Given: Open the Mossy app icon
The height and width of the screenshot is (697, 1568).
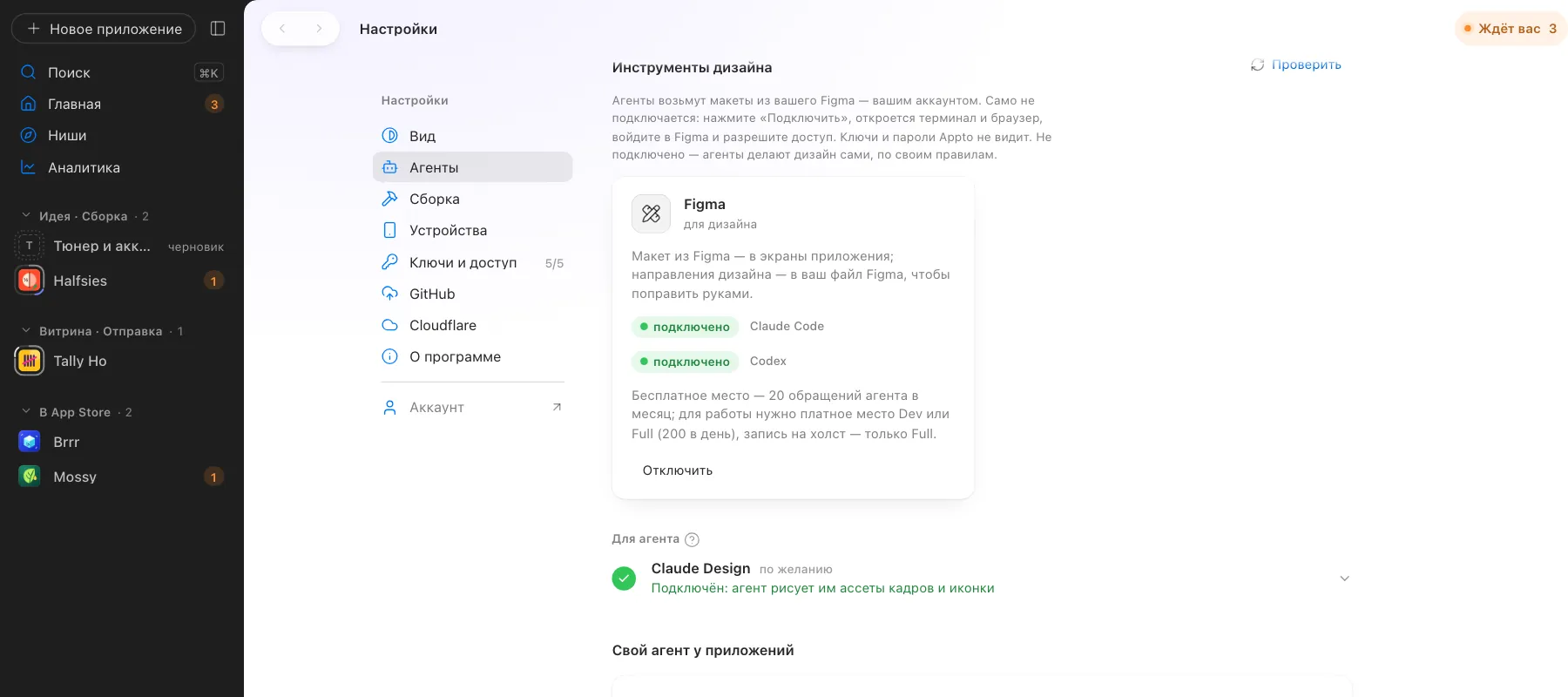Looking at the screenshot, I should [x=30, y=477].
